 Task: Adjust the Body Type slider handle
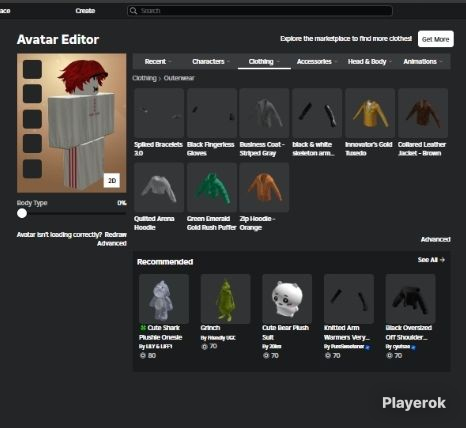coord(22,213)
